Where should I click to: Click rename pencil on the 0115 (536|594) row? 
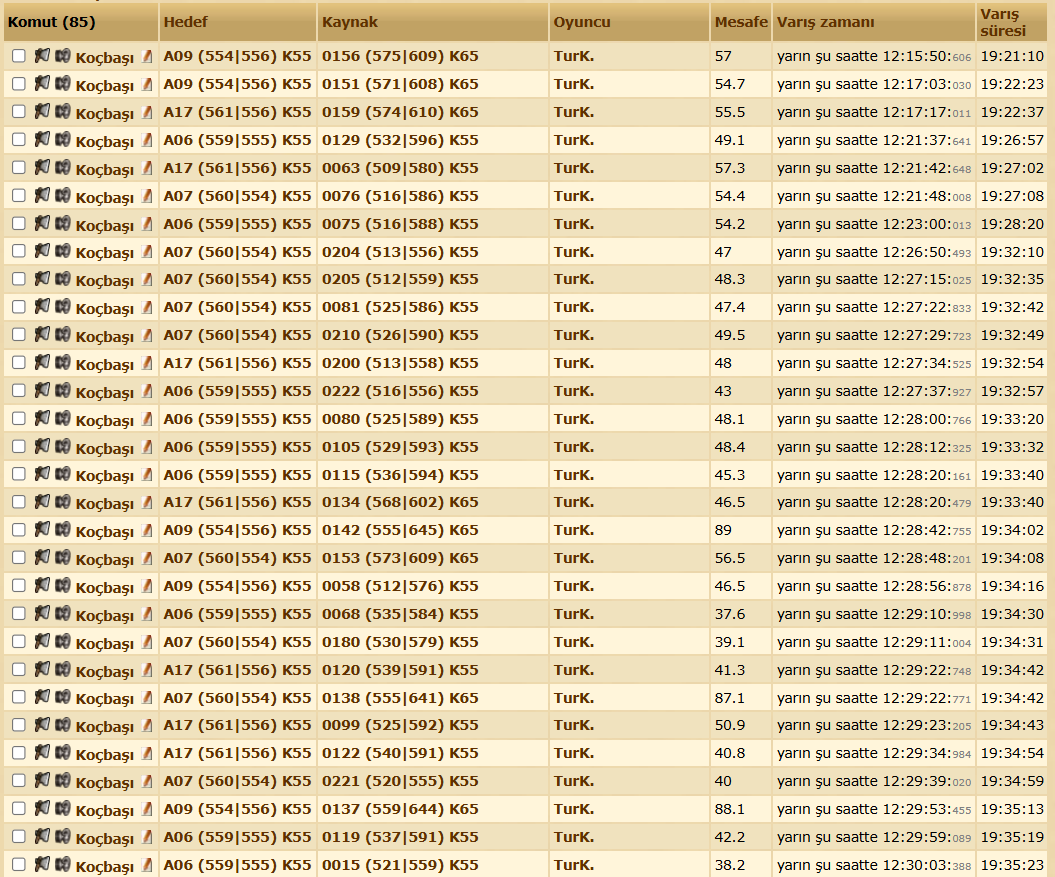pos(147,475)
